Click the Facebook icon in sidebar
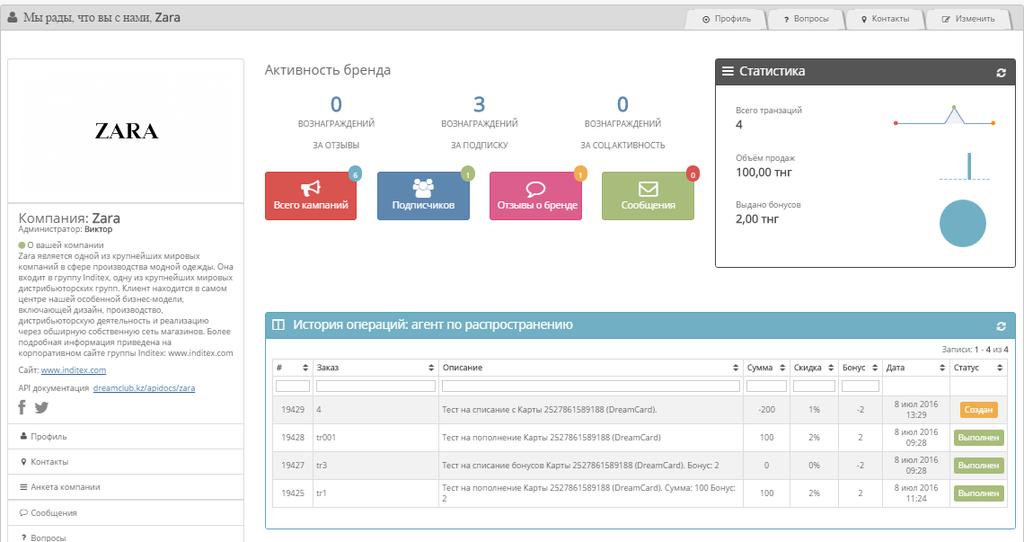The width and height of the screenshot is (1024, 542). tap(22, 407)
